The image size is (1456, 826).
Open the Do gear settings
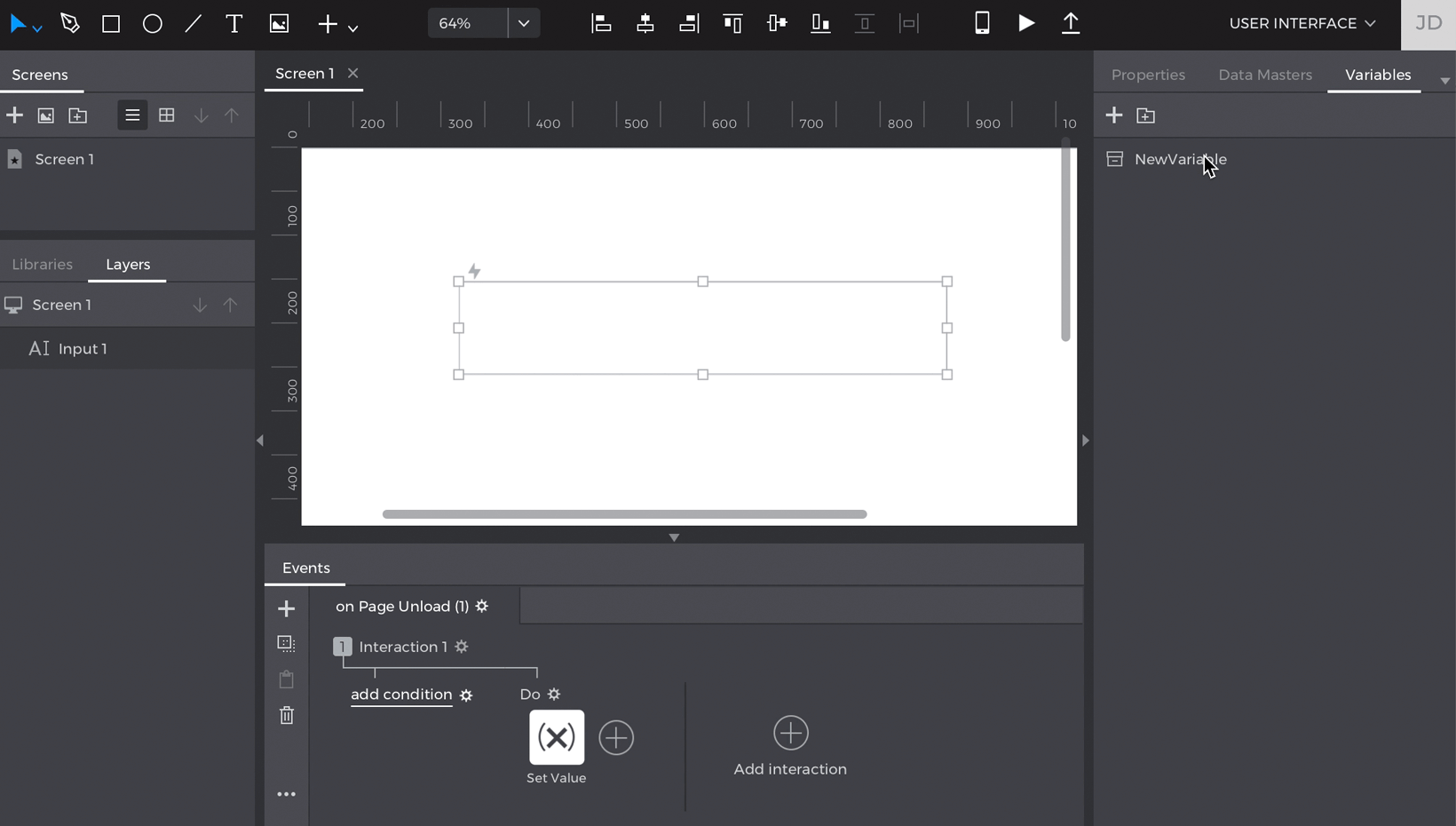click(x=554, y=695)
